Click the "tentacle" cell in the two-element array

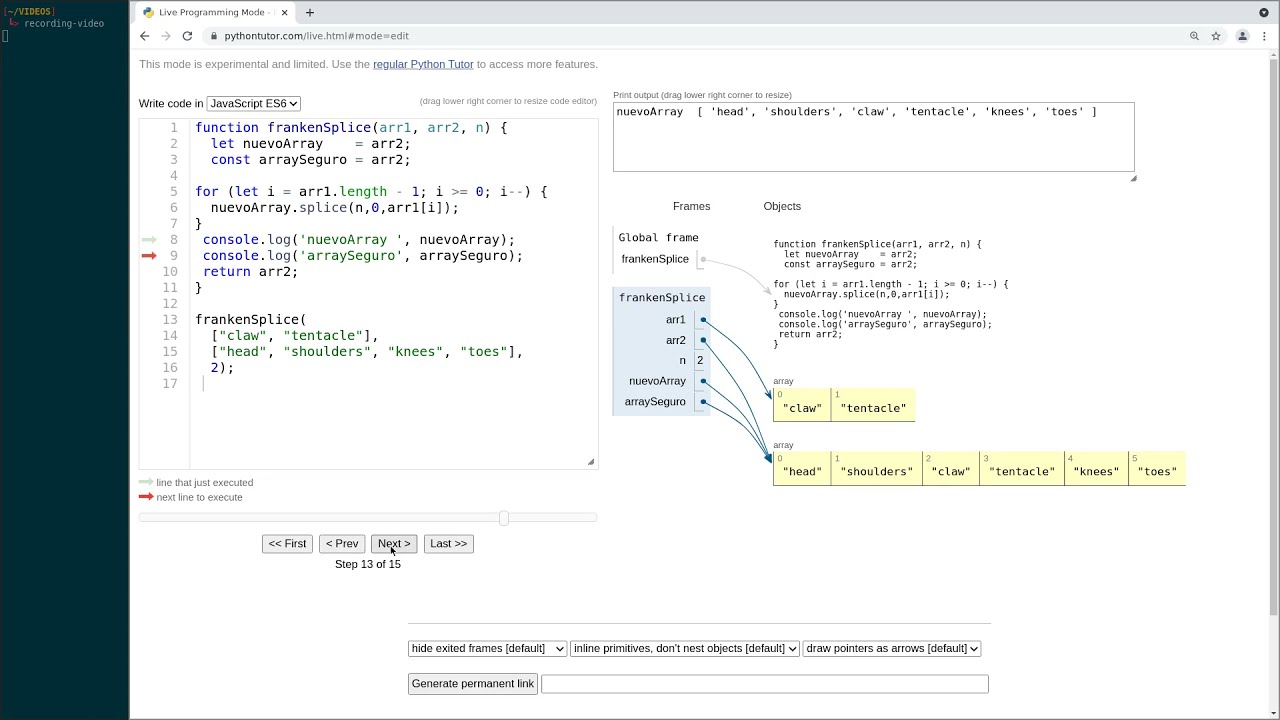click(873, 404)
